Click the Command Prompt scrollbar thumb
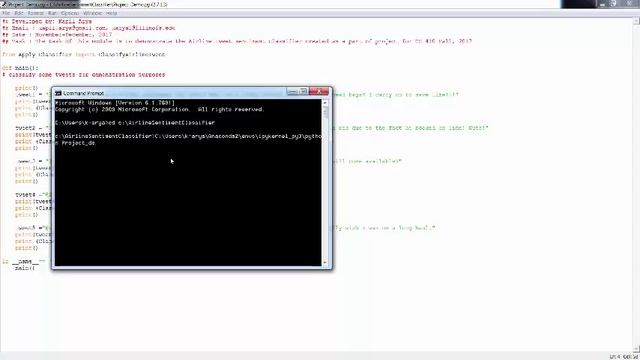640x360 pixels. [x=325, y=113]
